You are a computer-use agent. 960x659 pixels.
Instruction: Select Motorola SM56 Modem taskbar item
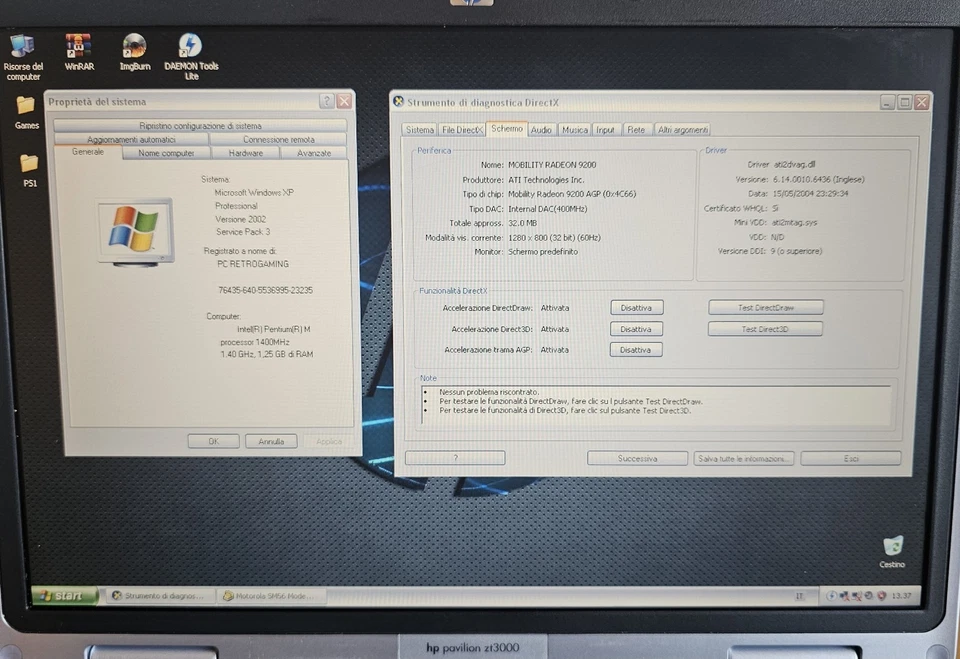(x=272, y=595)
